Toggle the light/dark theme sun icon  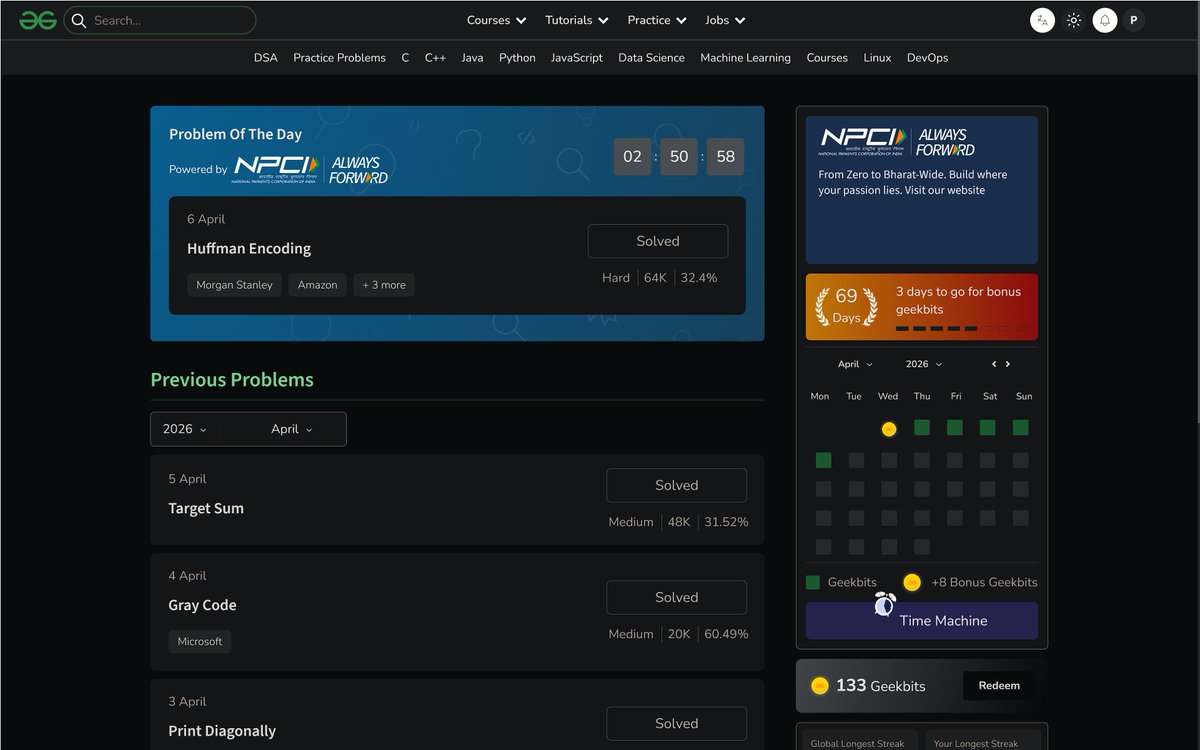click(x=1074, y=20)
